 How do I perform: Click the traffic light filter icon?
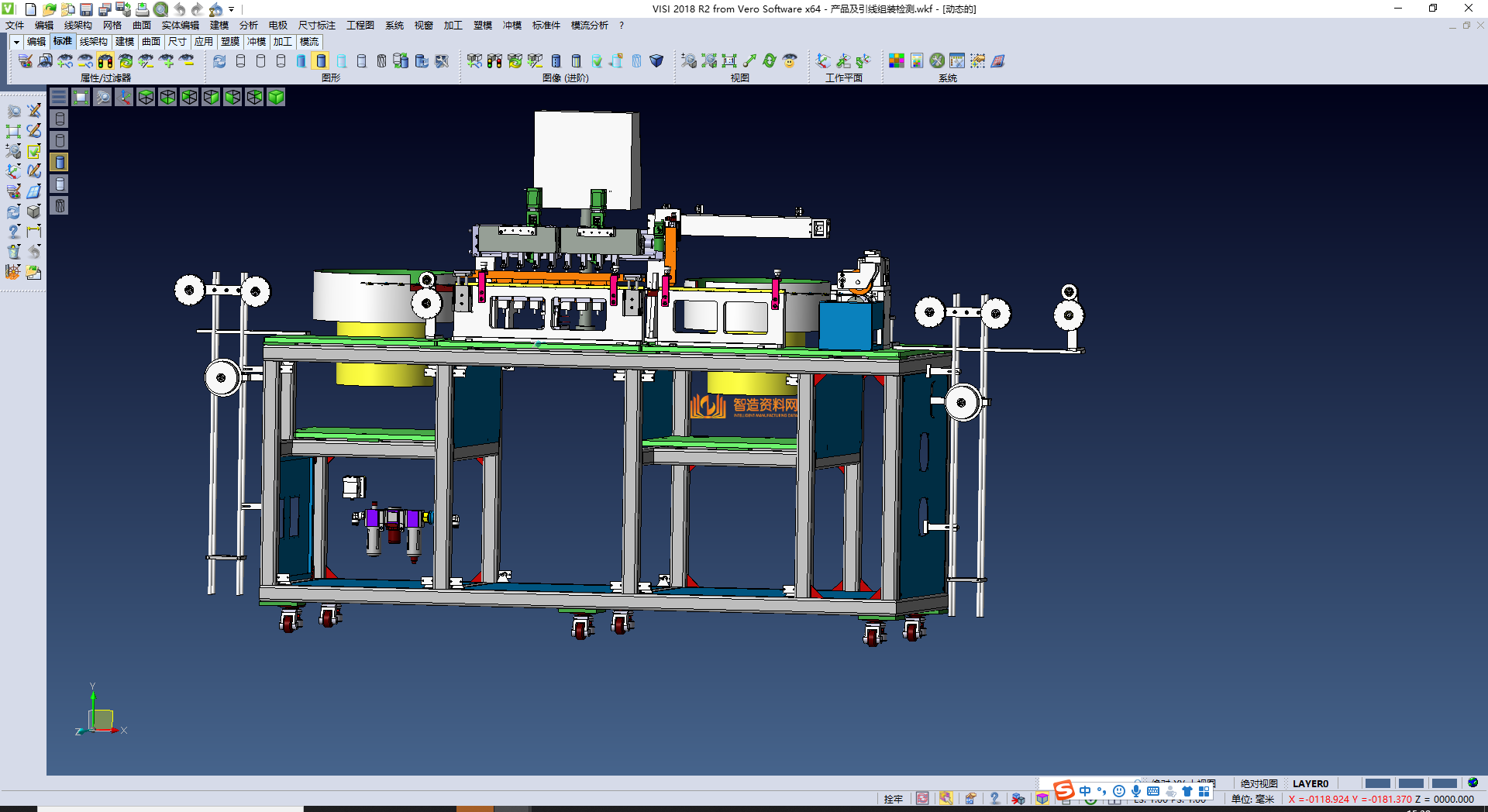(105, 60)
